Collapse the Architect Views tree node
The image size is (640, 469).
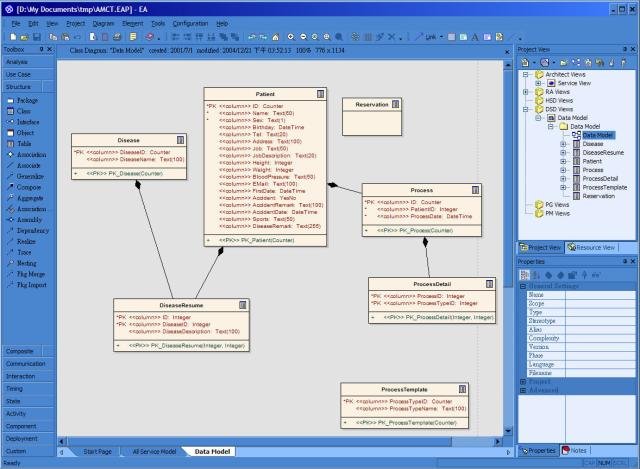(526, 75)
